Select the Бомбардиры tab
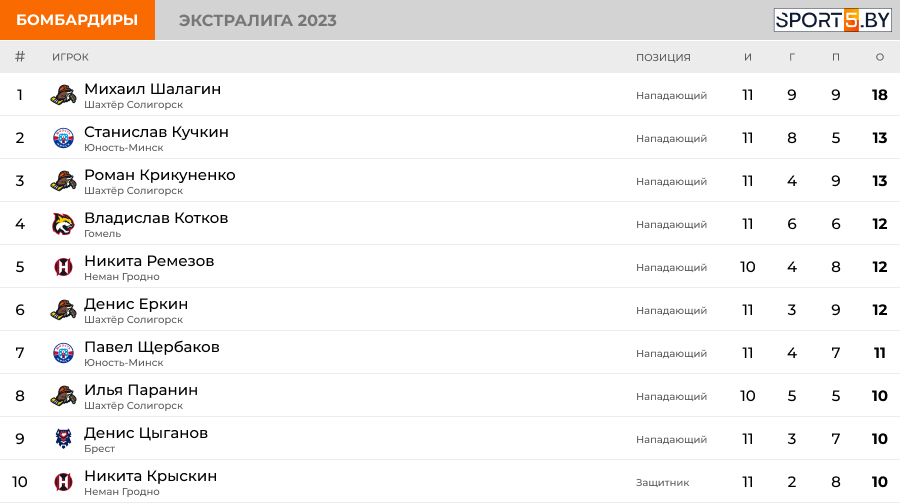This screenshot has width=900, height=503. pyautogui.click(x=77, y=20)
